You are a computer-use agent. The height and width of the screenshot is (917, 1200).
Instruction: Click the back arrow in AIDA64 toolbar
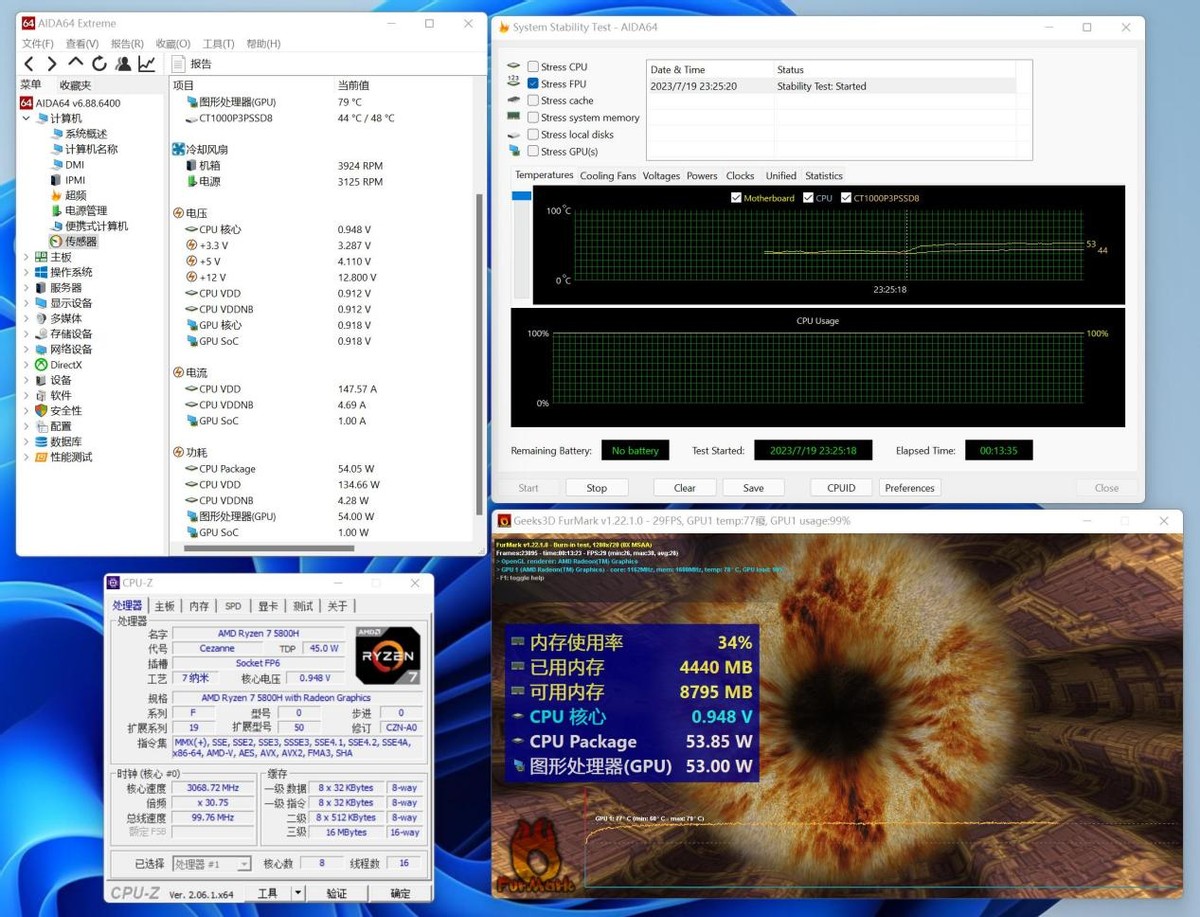coord(29,64)
